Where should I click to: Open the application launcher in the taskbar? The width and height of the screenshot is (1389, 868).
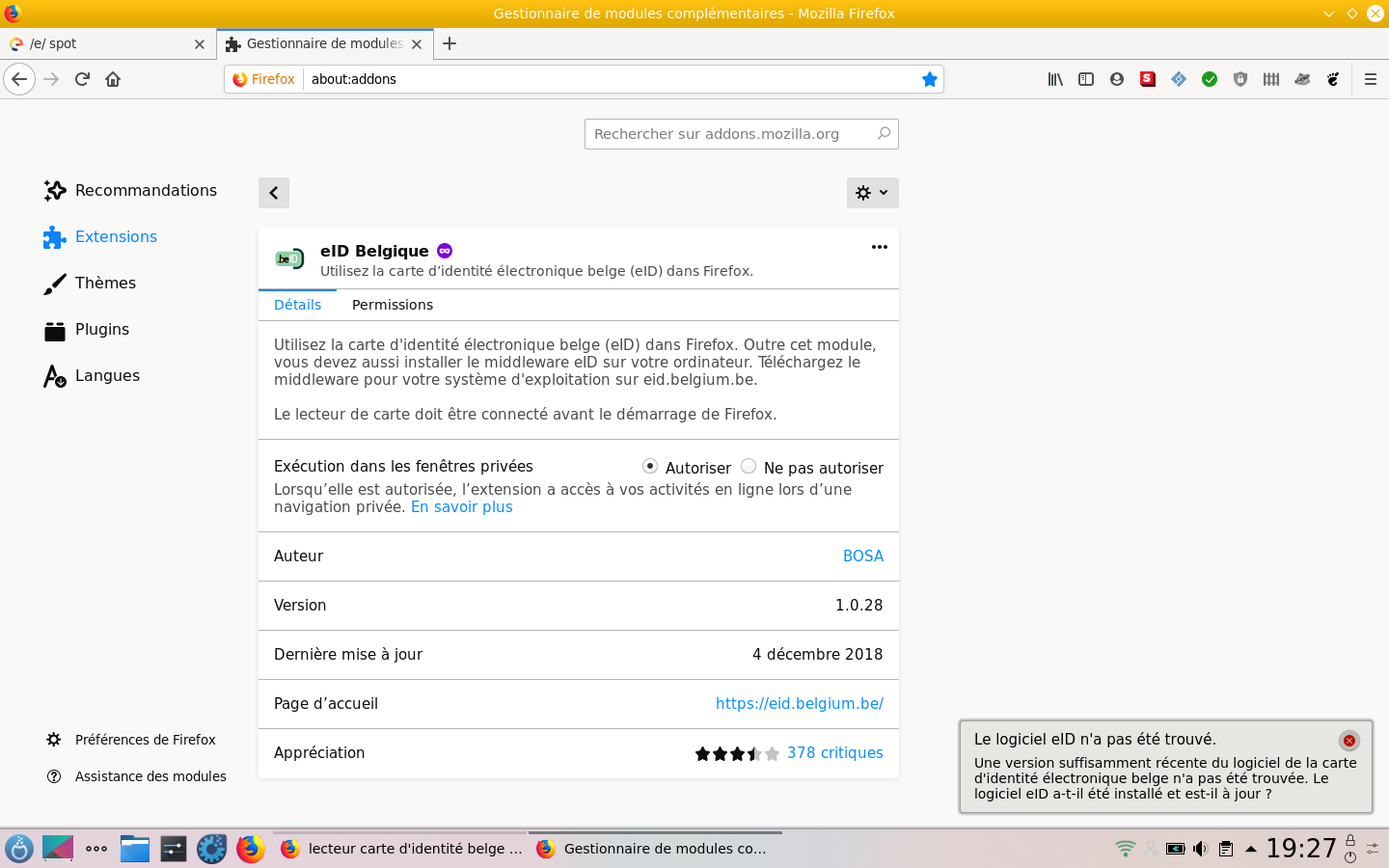click(19, 849)
